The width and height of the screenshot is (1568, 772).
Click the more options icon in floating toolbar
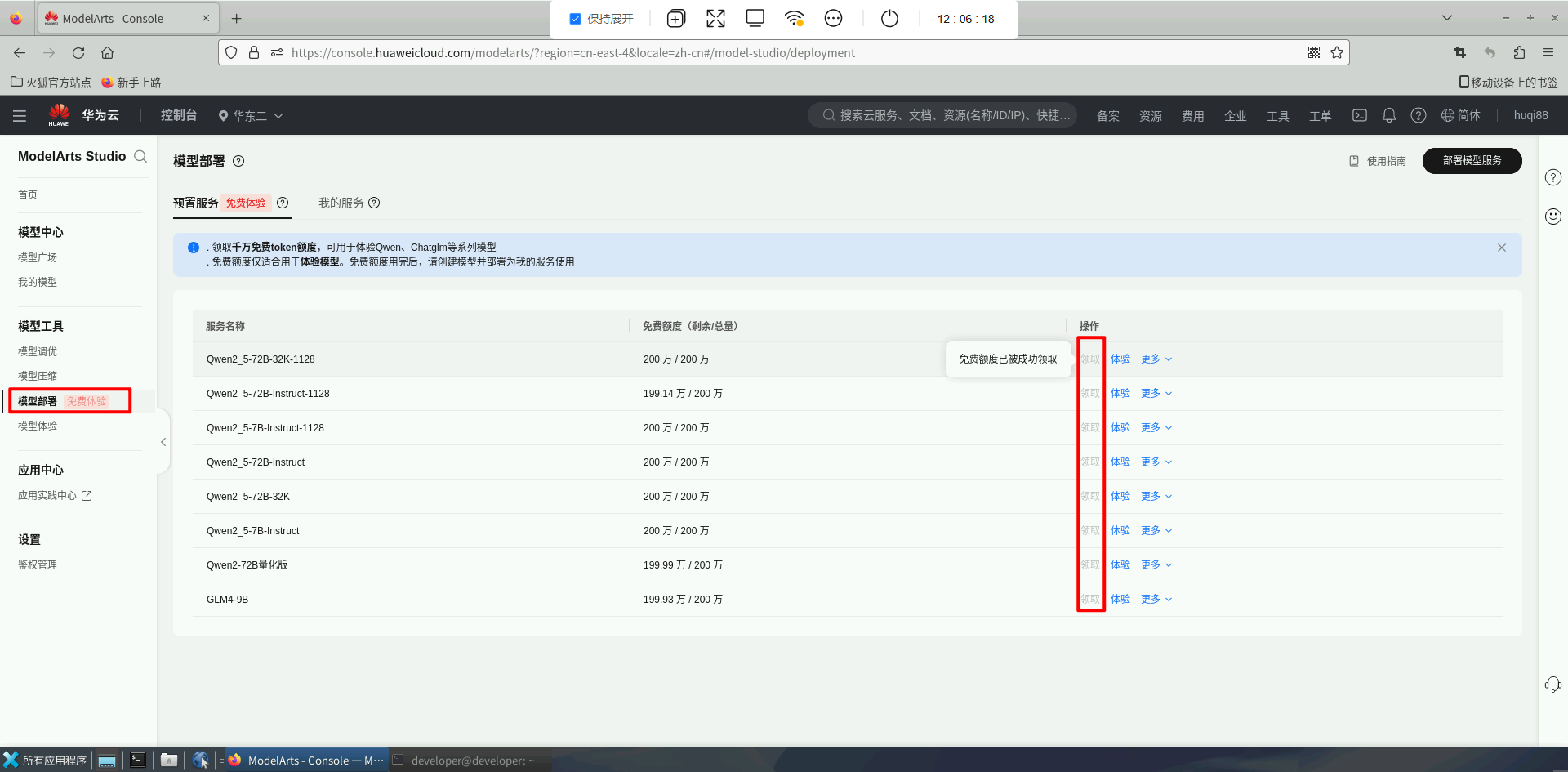click(833, 18)
